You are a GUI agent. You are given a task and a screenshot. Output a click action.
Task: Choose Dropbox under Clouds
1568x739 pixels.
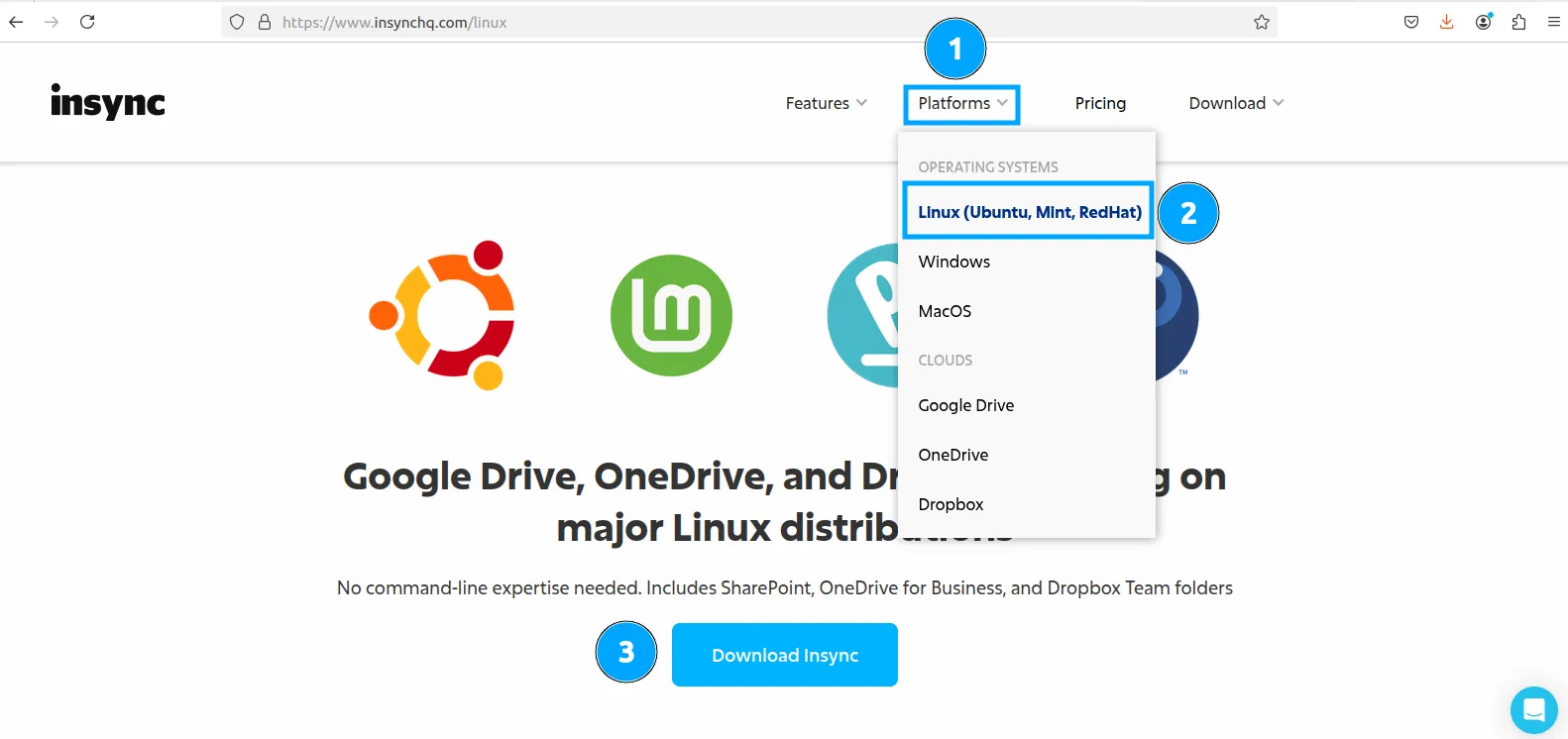pyautogui.click(x=951, y=504)
